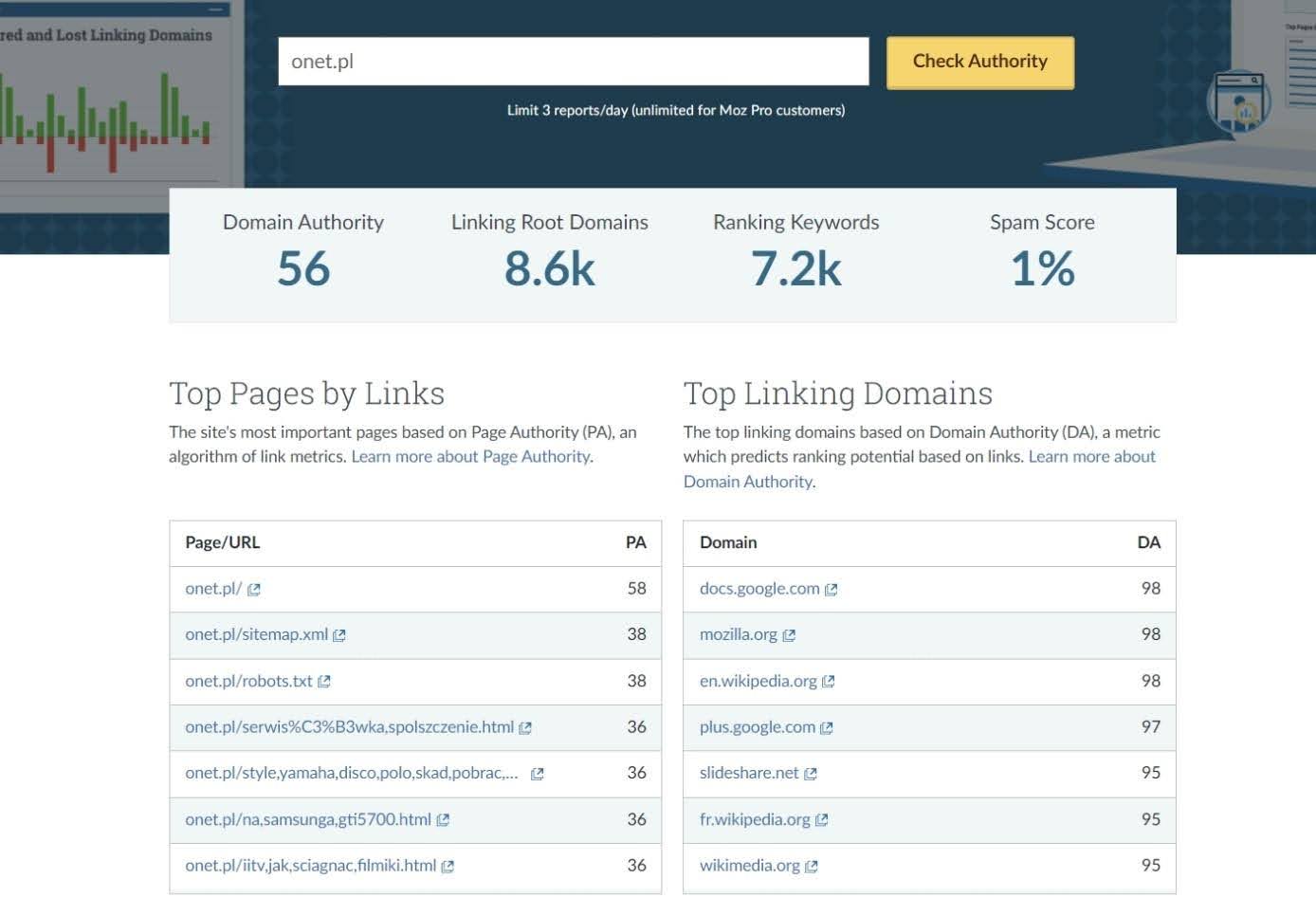Open the onet.pl/robots.txt link
1316x915 pixels.
[x=248, y=681]
